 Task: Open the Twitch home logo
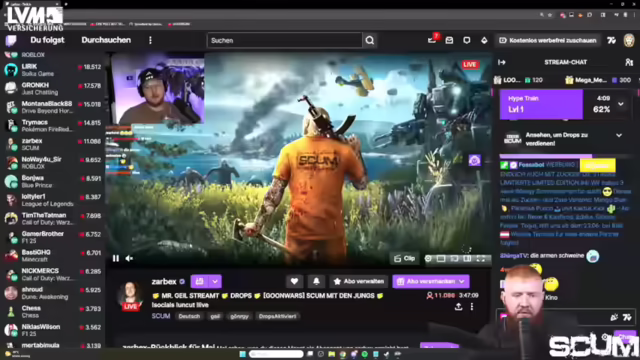pyautogui.click(x=11, y=40)
